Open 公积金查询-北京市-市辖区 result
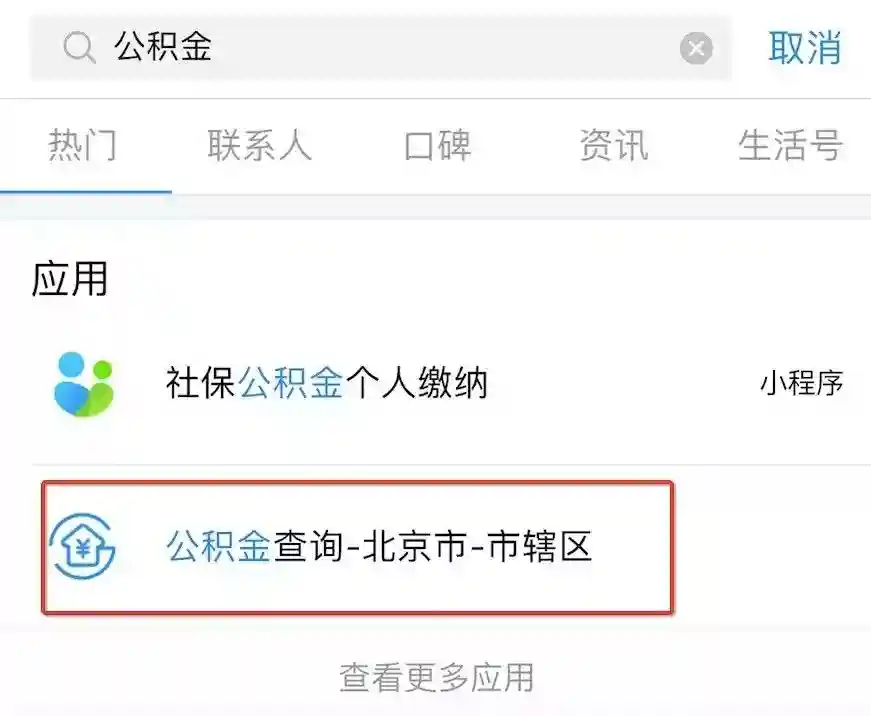871x716 pixels. pyautogui.click(x=358, y=548)
